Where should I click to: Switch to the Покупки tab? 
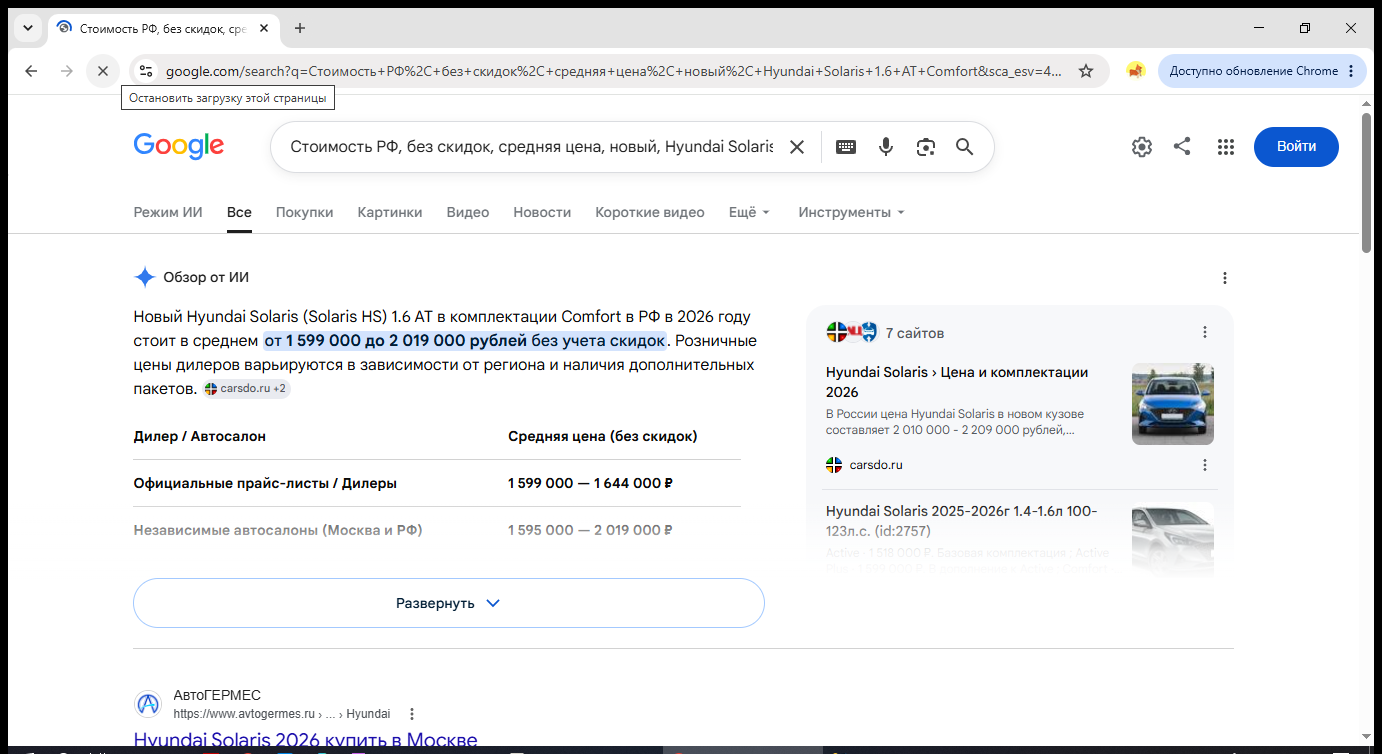304,212
